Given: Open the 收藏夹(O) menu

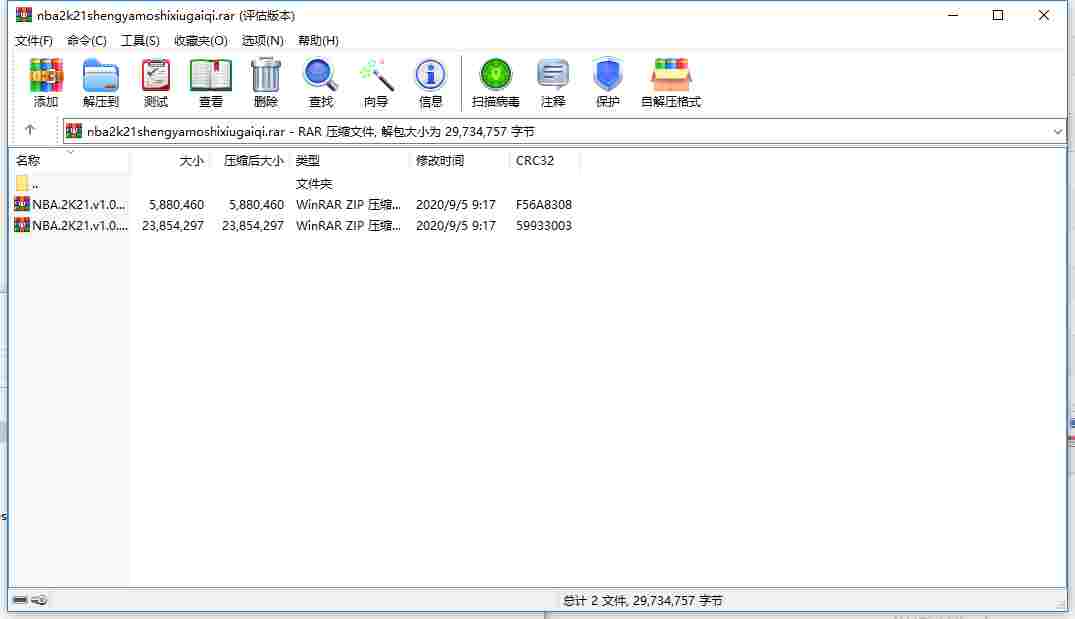Looking at the screenshot, I should pyautogui.click(x=201, y=40).
